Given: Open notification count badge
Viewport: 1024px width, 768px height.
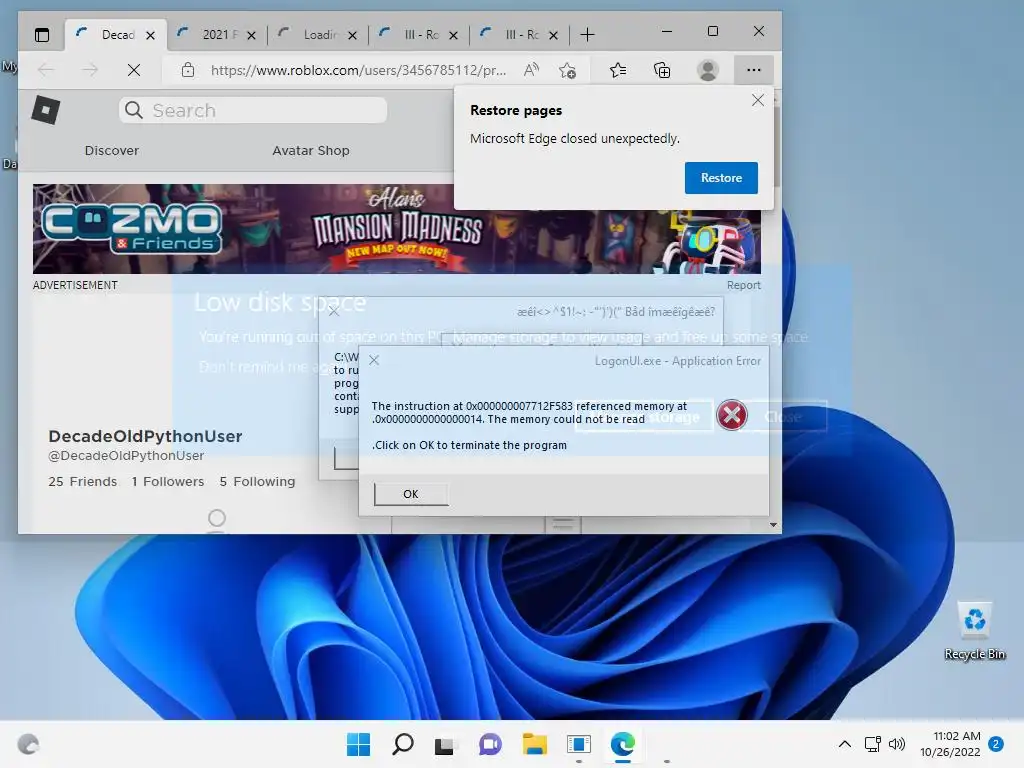Looking at the screenshot, I should click(996, 744).
